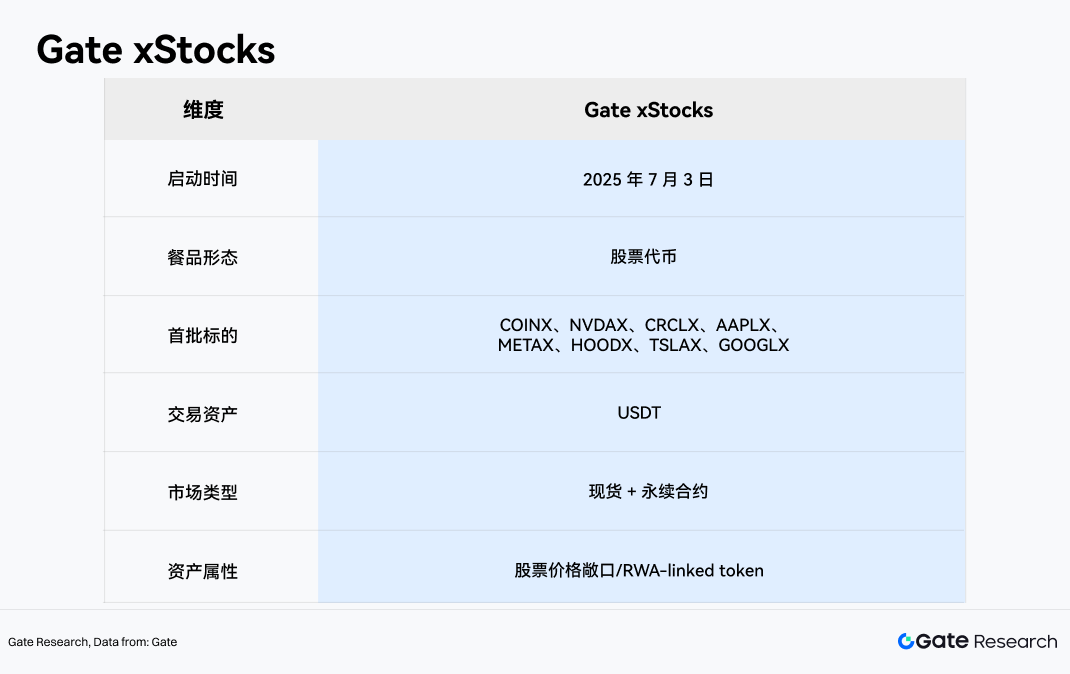Viewport: 1070px width, 674px height.
Task: Click the METAX、HOODX ticker list line
Action: pos(643,345)
